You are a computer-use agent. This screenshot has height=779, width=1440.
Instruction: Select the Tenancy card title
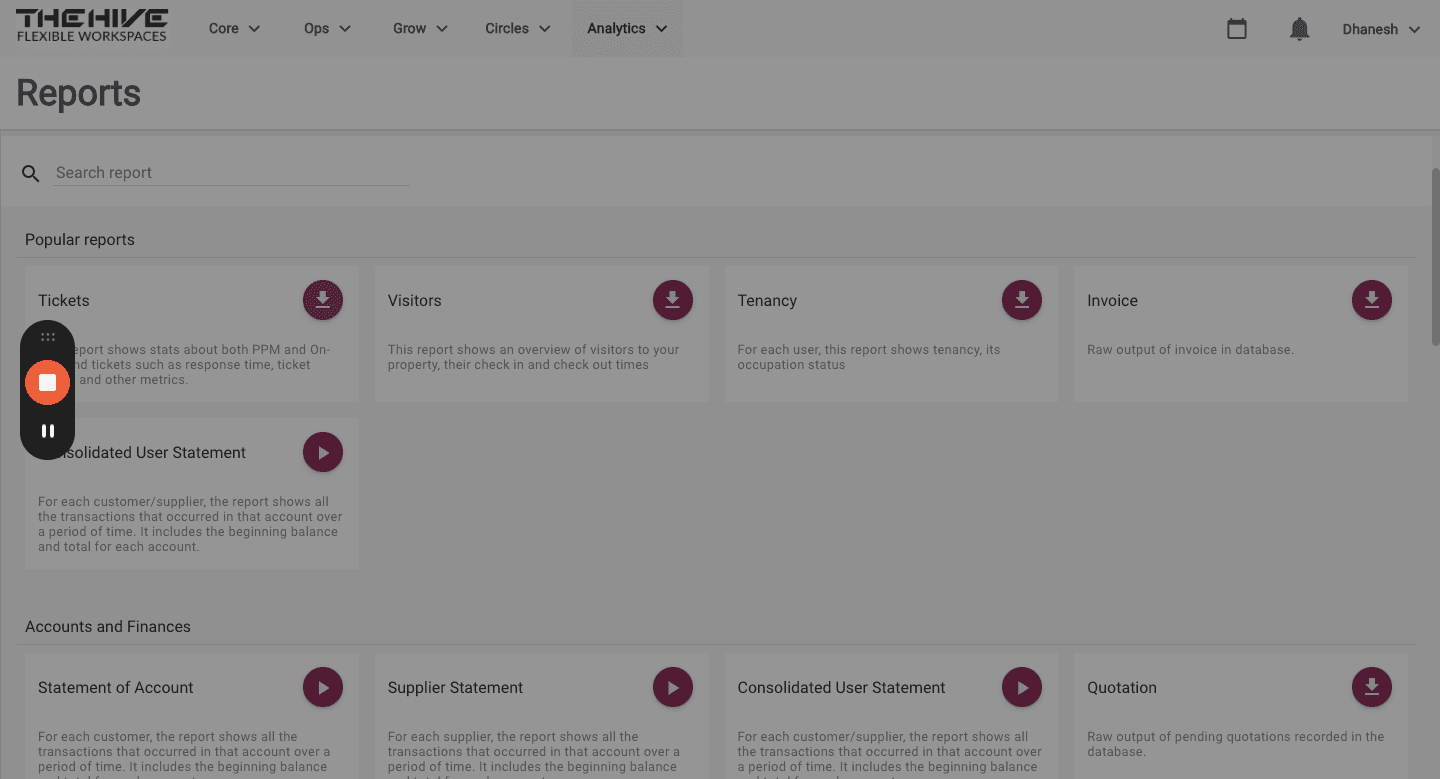pyautogui.click(x=767, y=300)
